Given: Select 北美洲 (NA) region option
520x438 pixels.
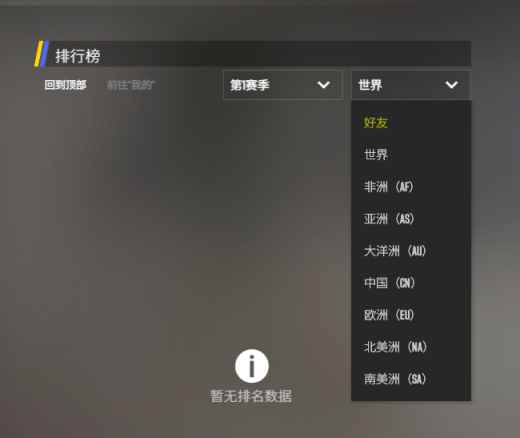Looking at the screenshot, I should 411,347.
